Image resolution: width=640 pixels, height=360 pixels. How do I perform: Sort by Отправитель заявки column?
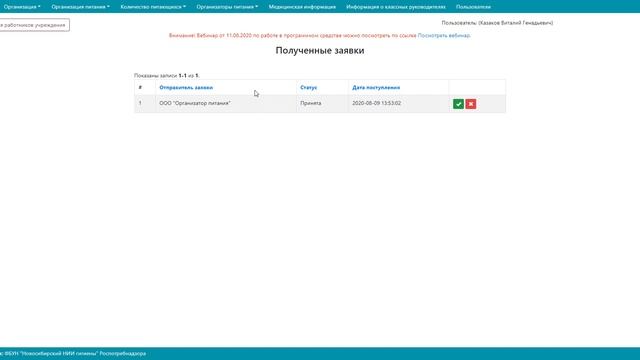click(186, 87)
